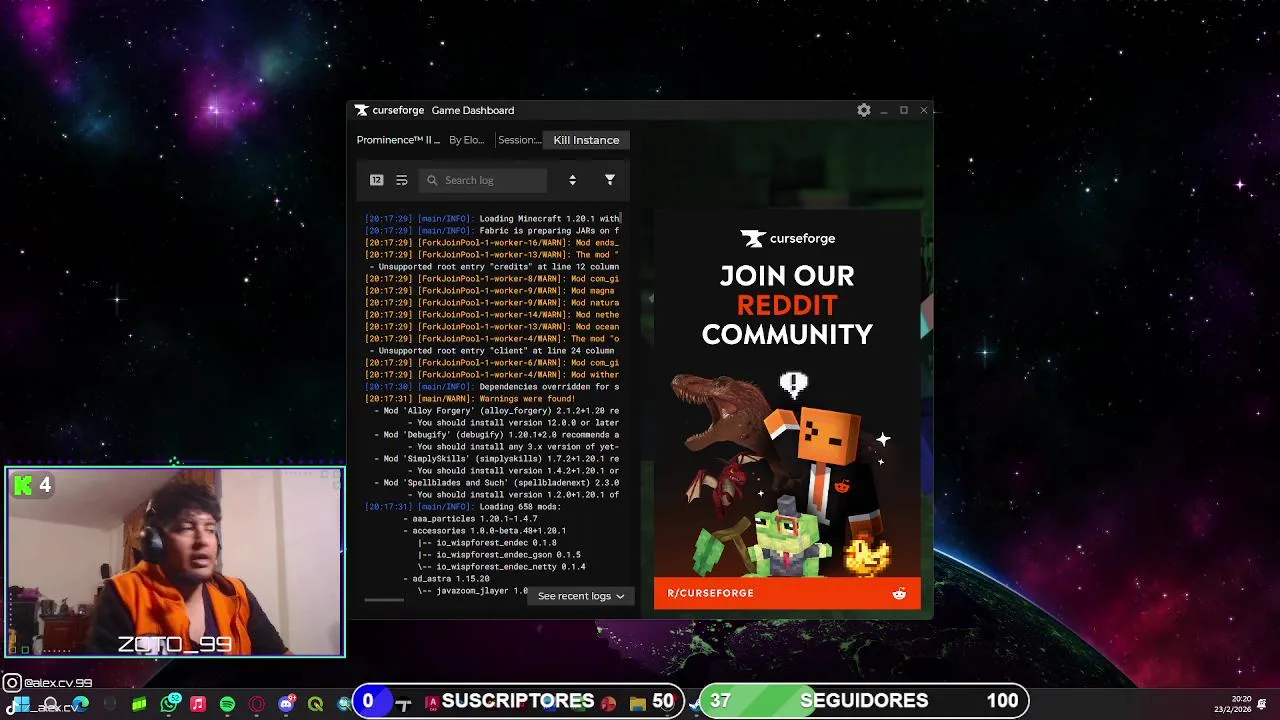Click the 'By Elo...' author label
The height and width of the screenshot is (720, 1280).
(466, 140)
